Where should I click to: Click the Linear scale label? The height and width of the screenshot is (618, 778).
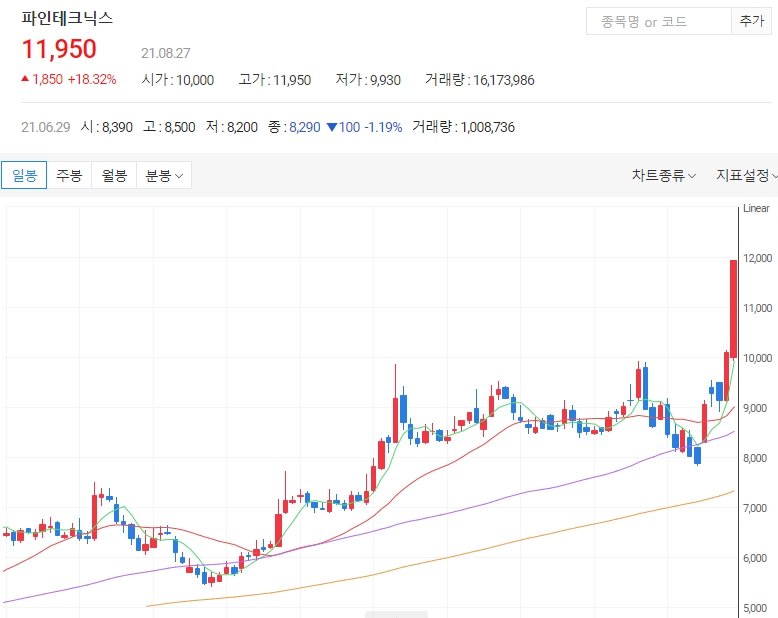pos(756,208)
